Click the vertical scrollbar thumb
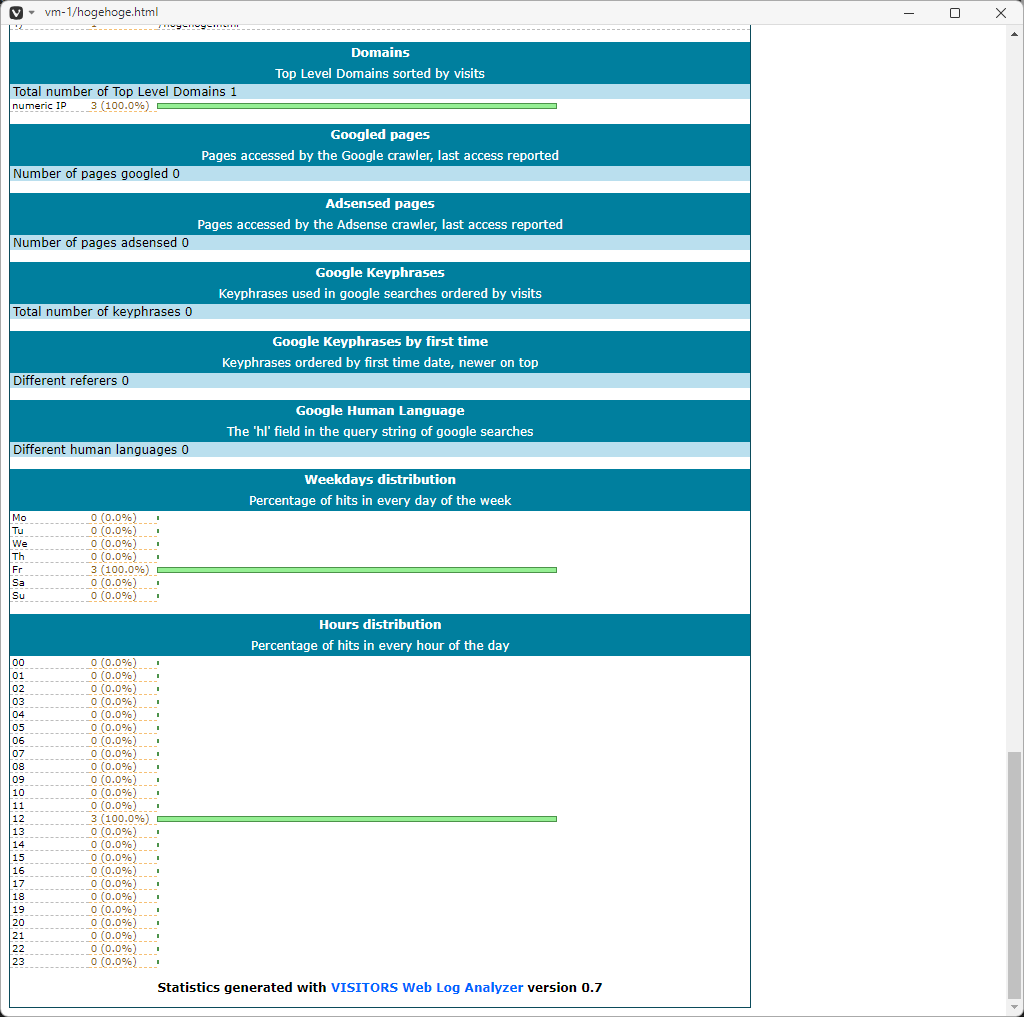 click(1014, 875)
